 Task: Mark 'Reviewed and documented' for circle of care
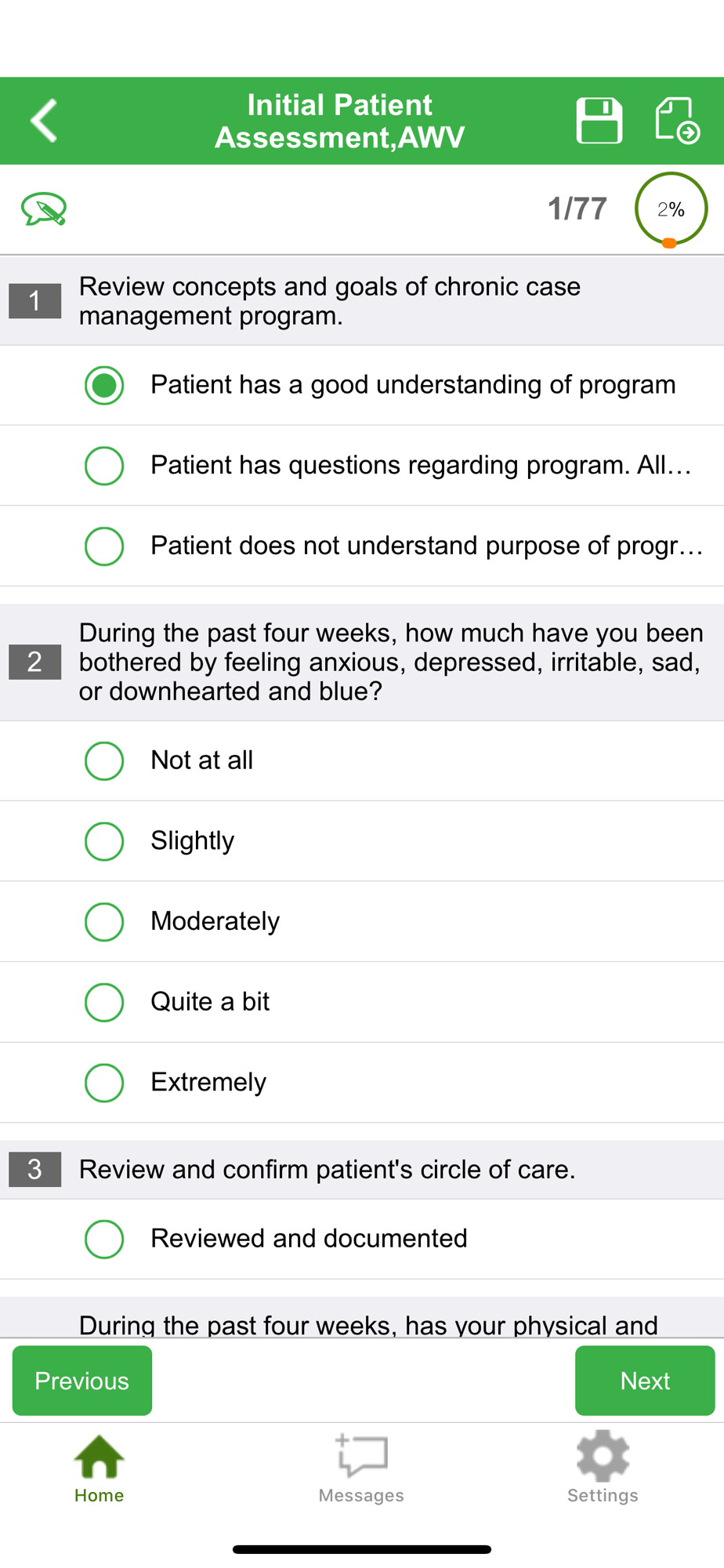pos(362,1239)
